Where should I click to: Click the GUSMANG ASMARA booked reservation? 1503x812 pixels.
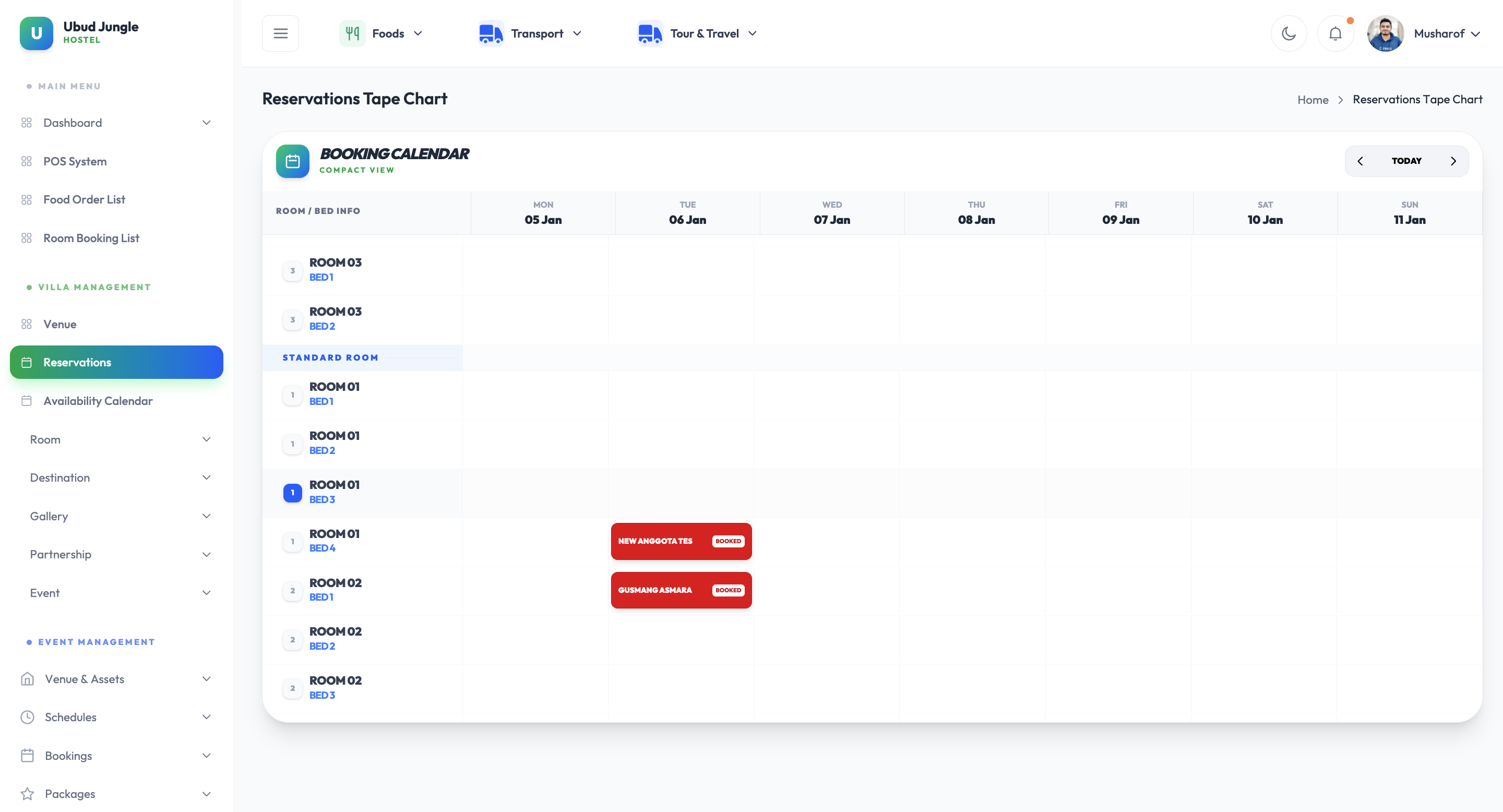tap(681, 590)
